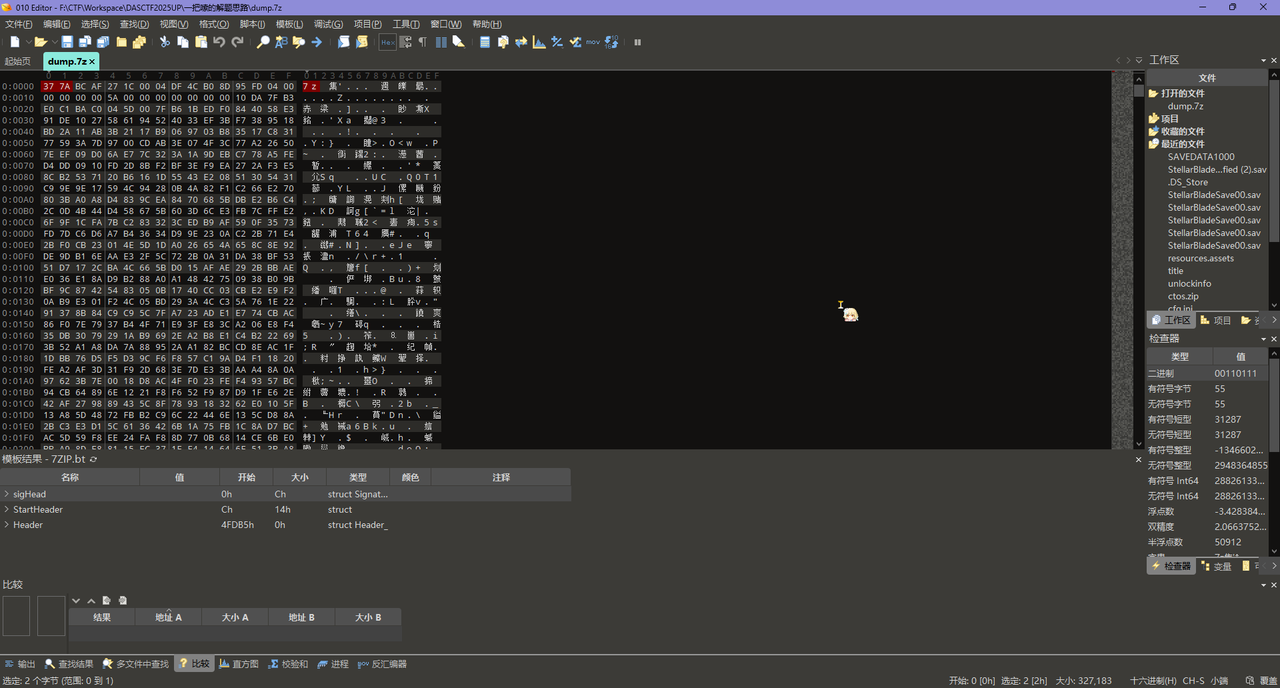Click the New file icon in toolbar
This screenshot has height=688, width=1280.
pos(14,42)
